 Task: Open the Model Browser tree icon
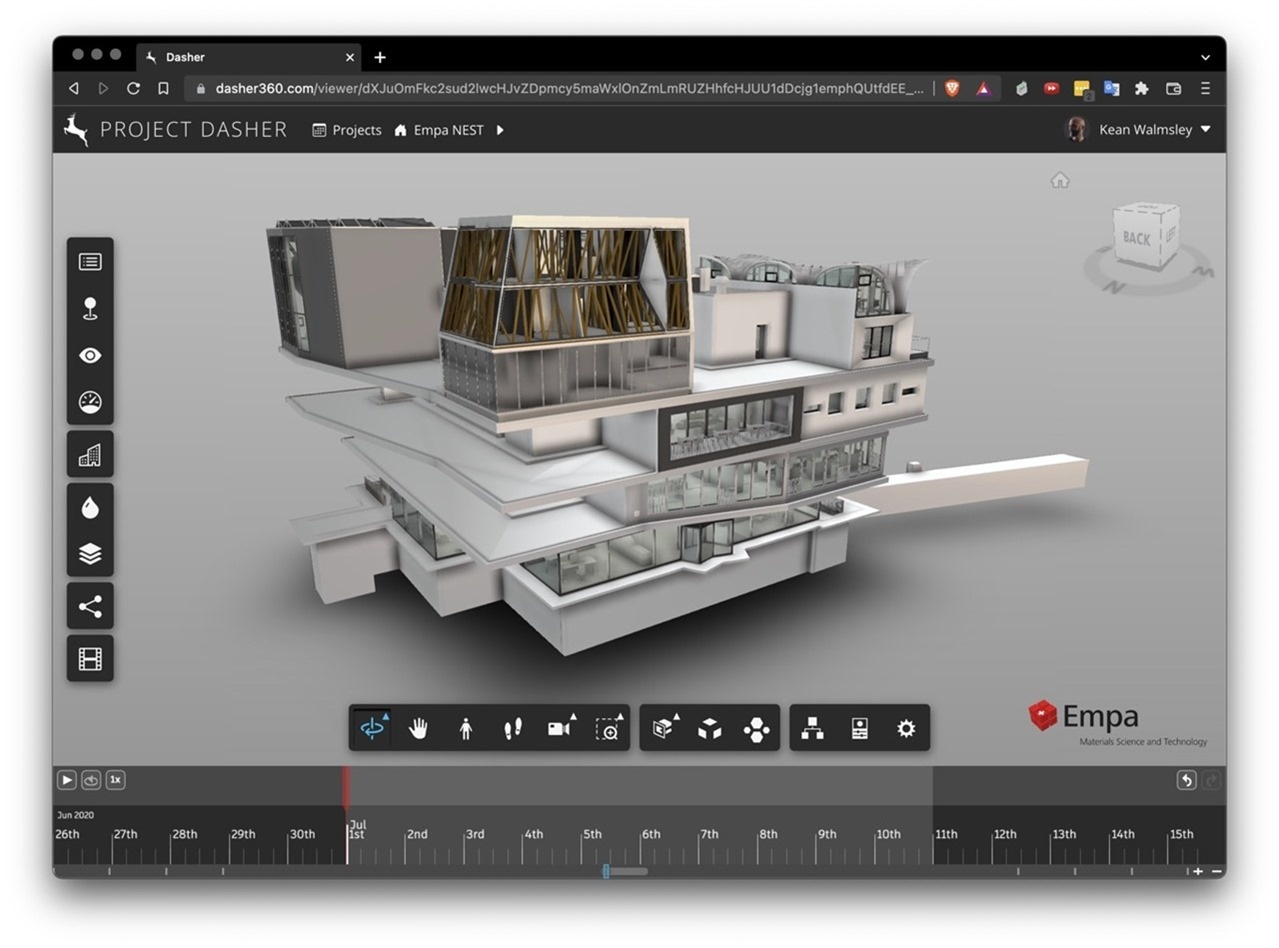(812, 729)
